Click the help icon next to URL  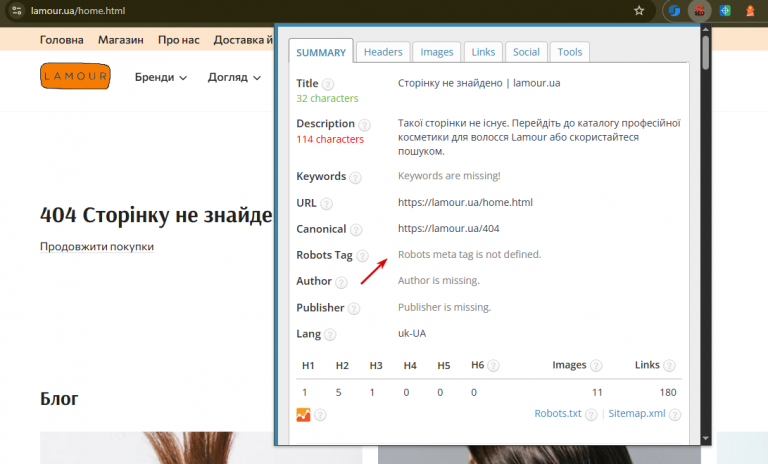pyautogui.click(x=326, y=204)
